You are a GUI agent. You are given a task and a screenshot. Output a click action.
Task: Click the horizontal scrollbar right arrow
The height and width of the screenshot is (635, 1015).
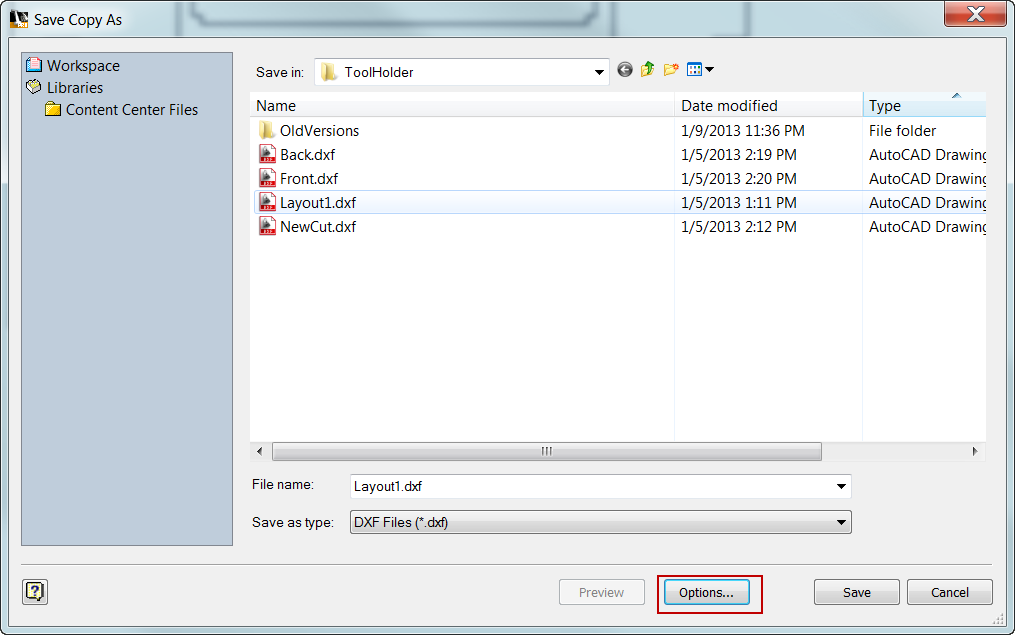[974, 451]
